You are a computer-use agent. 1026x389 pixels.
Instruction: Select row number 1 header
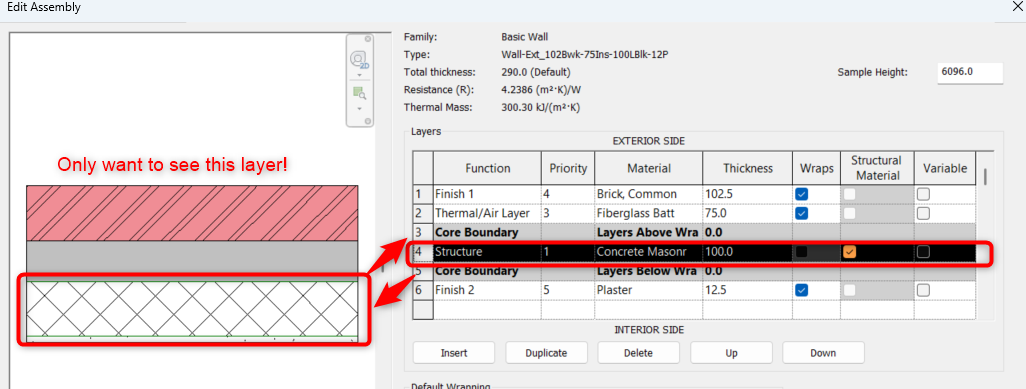pos(423,194)
